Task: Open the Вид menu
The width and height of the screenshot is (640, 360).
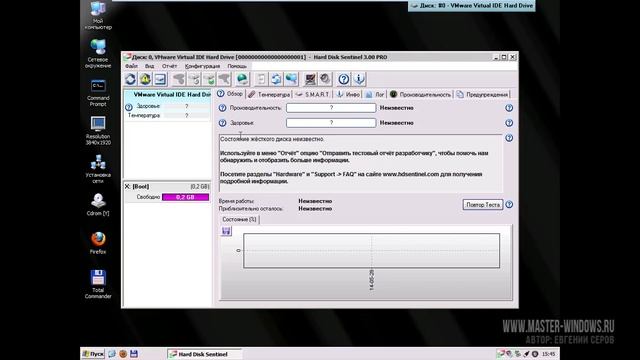Action: click(x=149, y=66)
